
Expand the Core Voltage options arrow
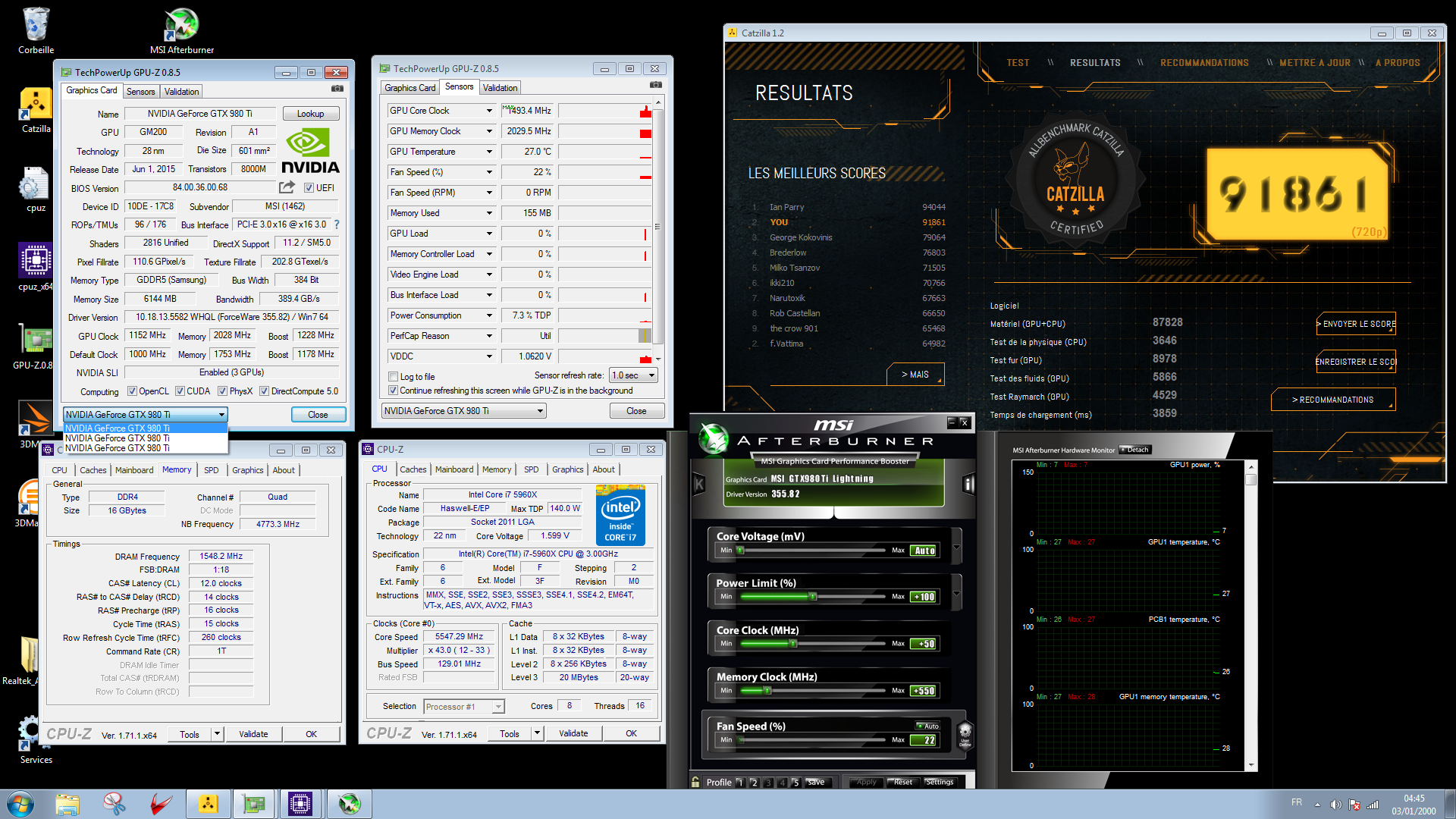click(x=956, y=548)
